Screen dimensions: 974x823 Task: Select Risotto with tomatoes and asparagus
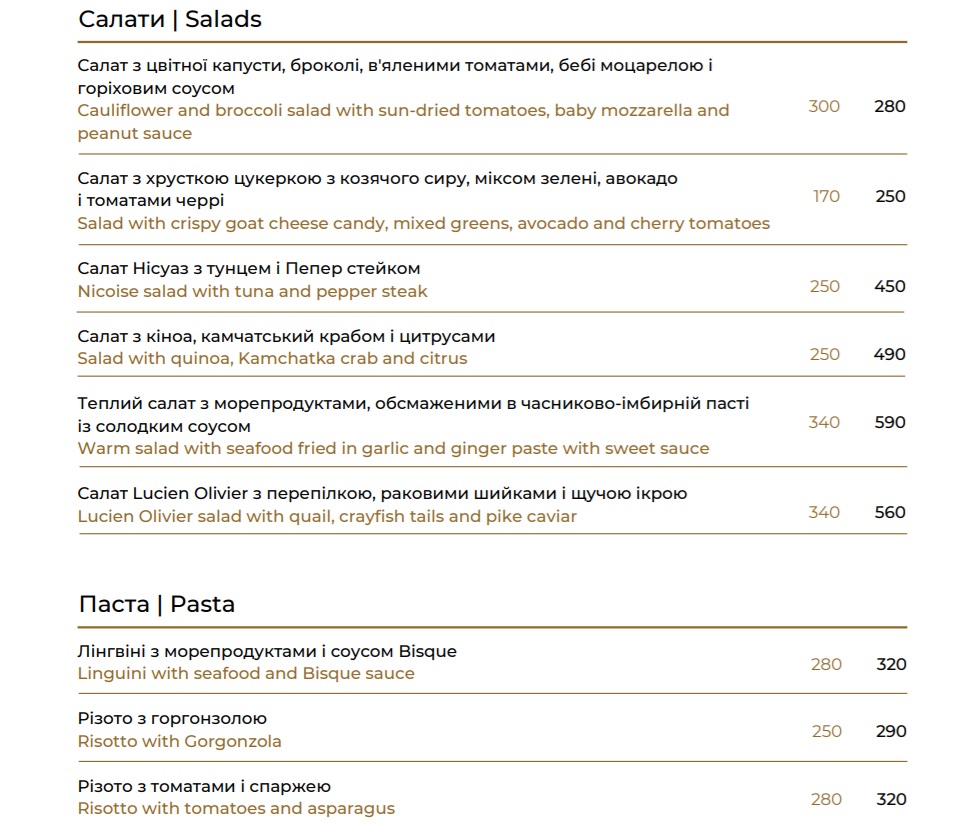pyautogui.click(x=492, y=798)
